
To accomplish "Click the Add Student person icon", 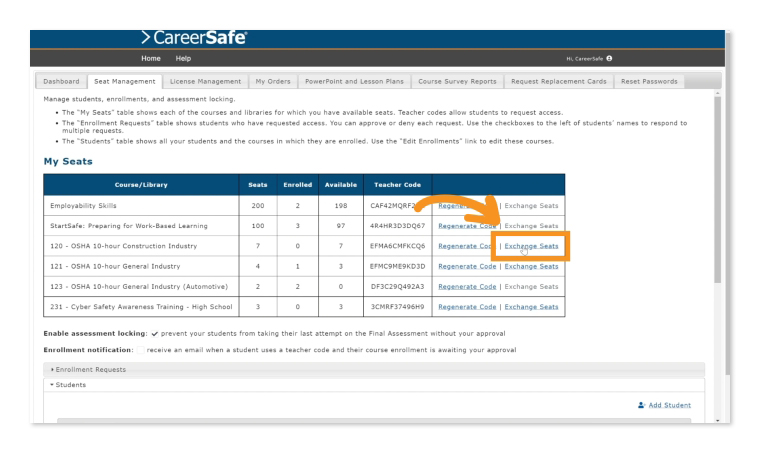I will [641, 405].
